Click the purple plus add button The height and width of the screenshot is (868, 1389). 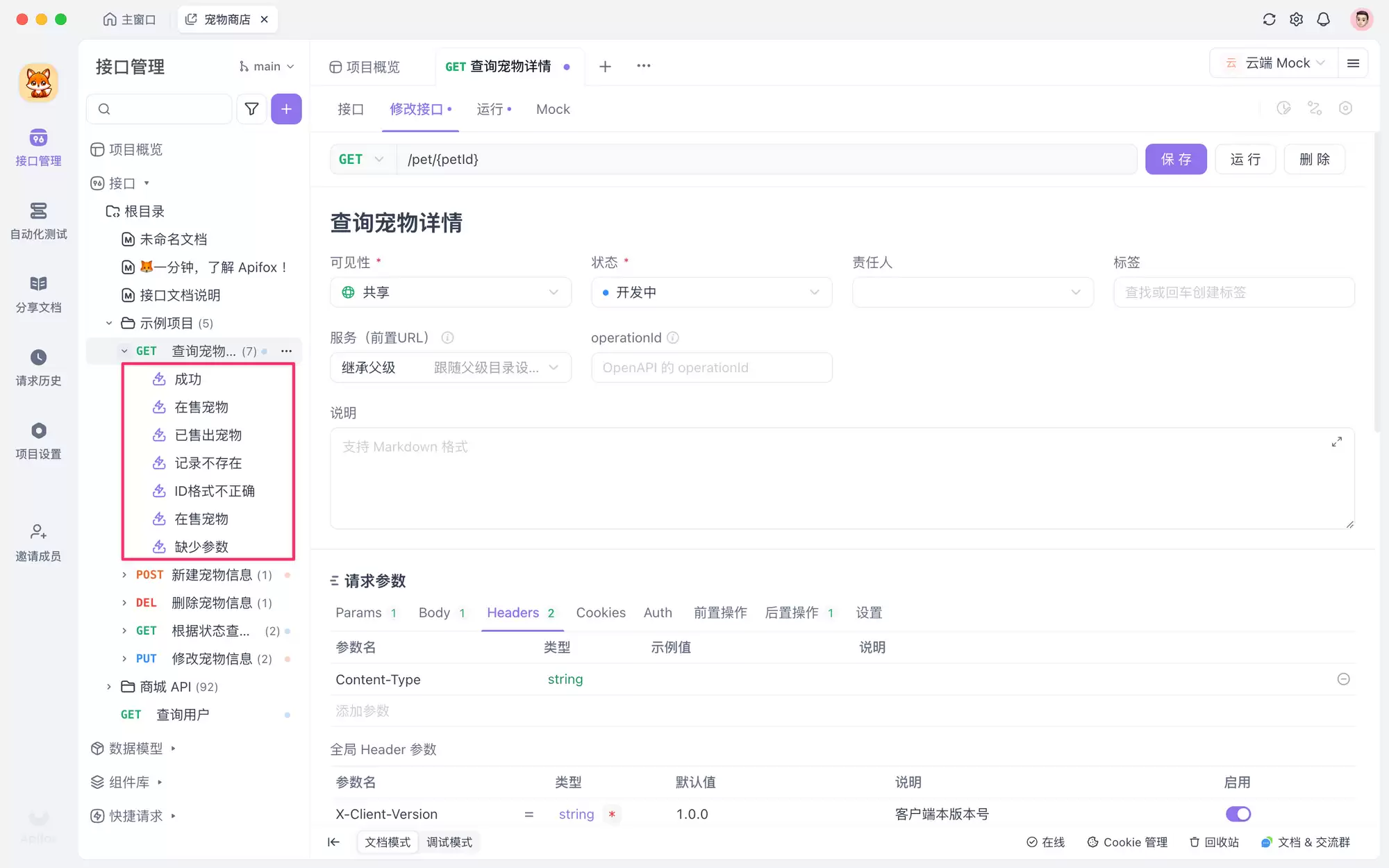coord(286,109)
